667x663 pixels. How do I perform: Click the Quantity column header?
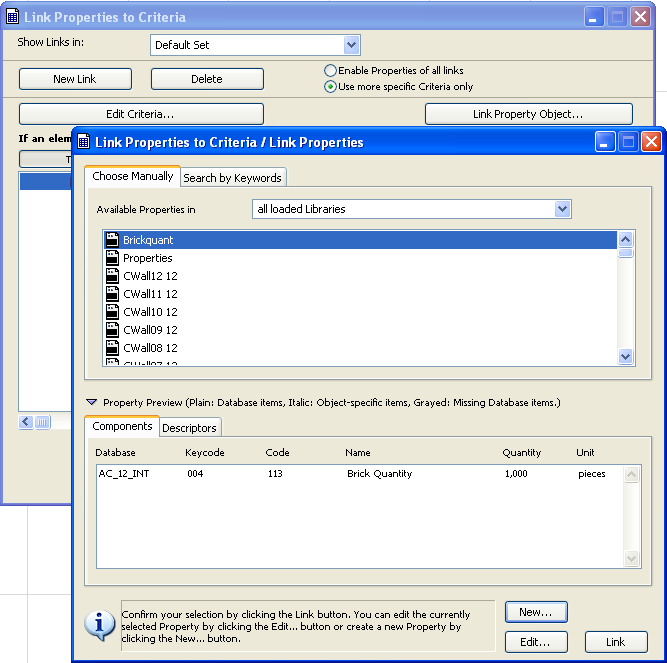(x=522, y=452)
